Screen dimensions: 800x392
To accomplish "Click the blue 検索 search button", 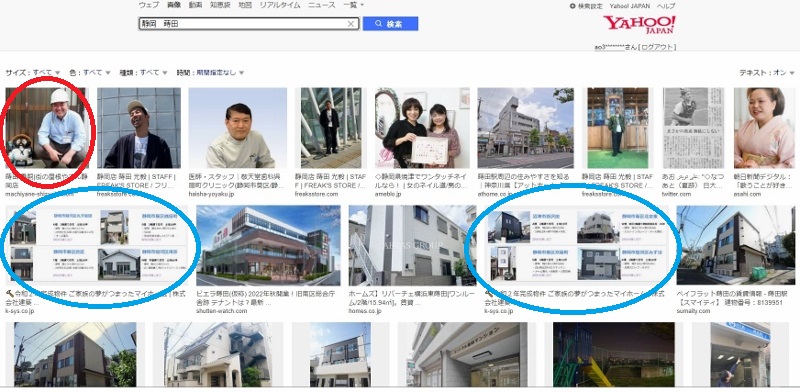I will pyautogui.click(x=390, y=24).
